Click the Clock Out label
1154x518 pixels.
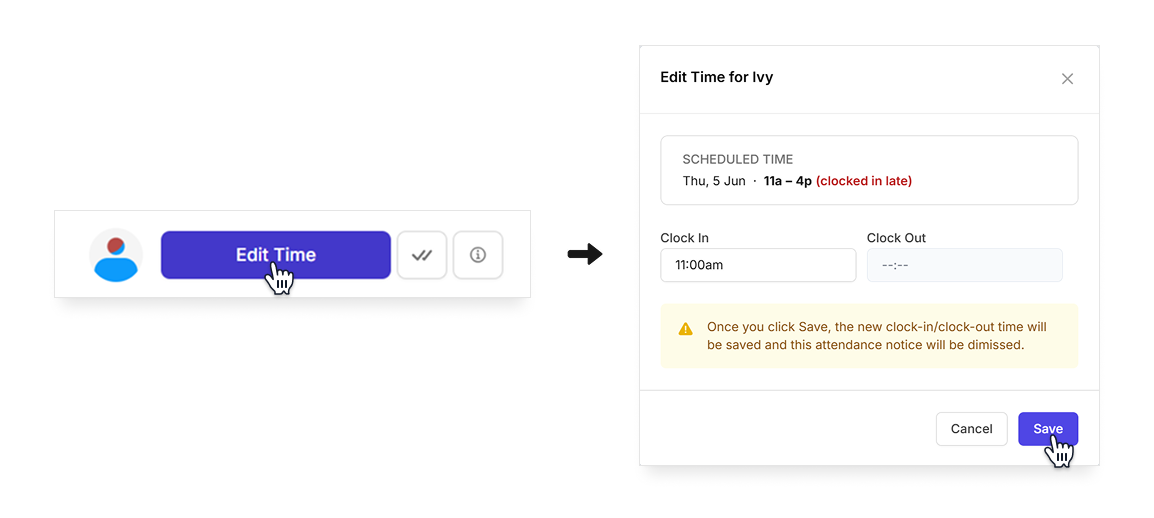coord(896,238)
